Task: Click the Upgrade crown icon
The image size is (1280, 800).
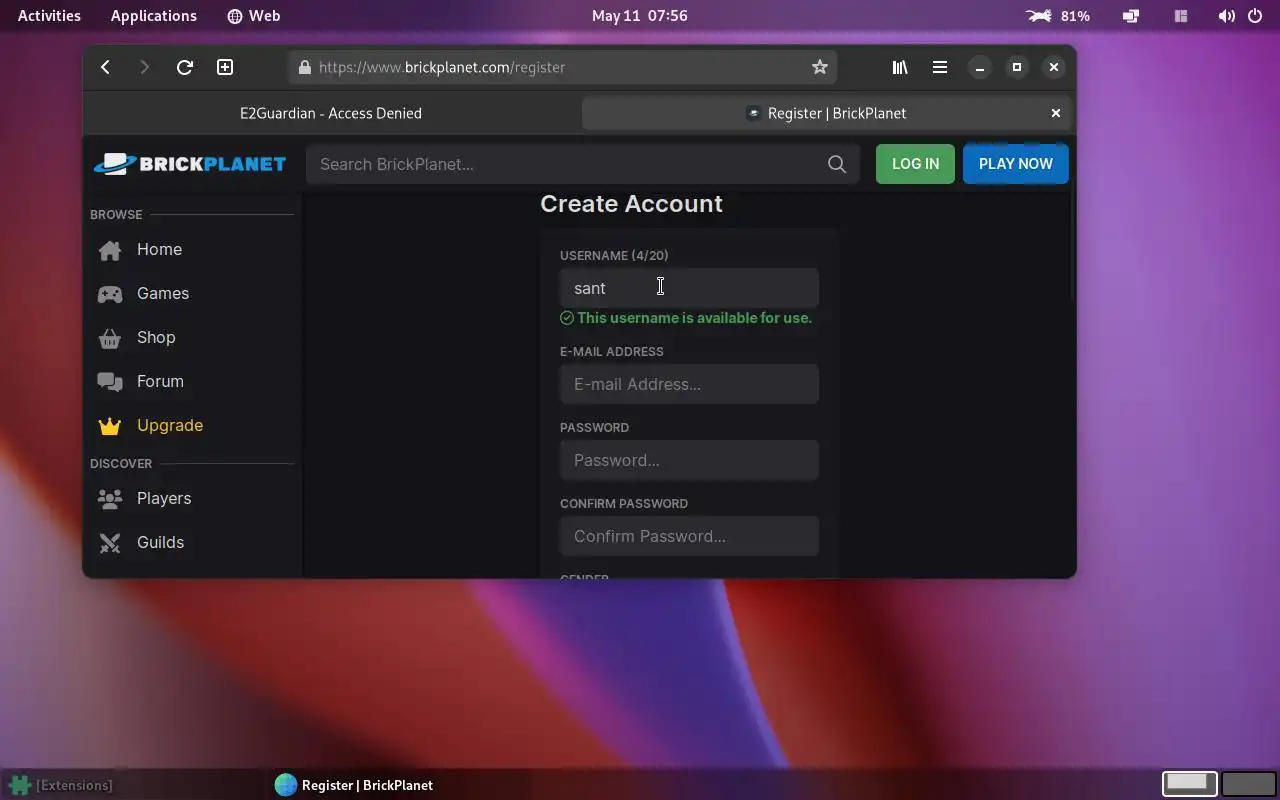Action: (110, 426)
